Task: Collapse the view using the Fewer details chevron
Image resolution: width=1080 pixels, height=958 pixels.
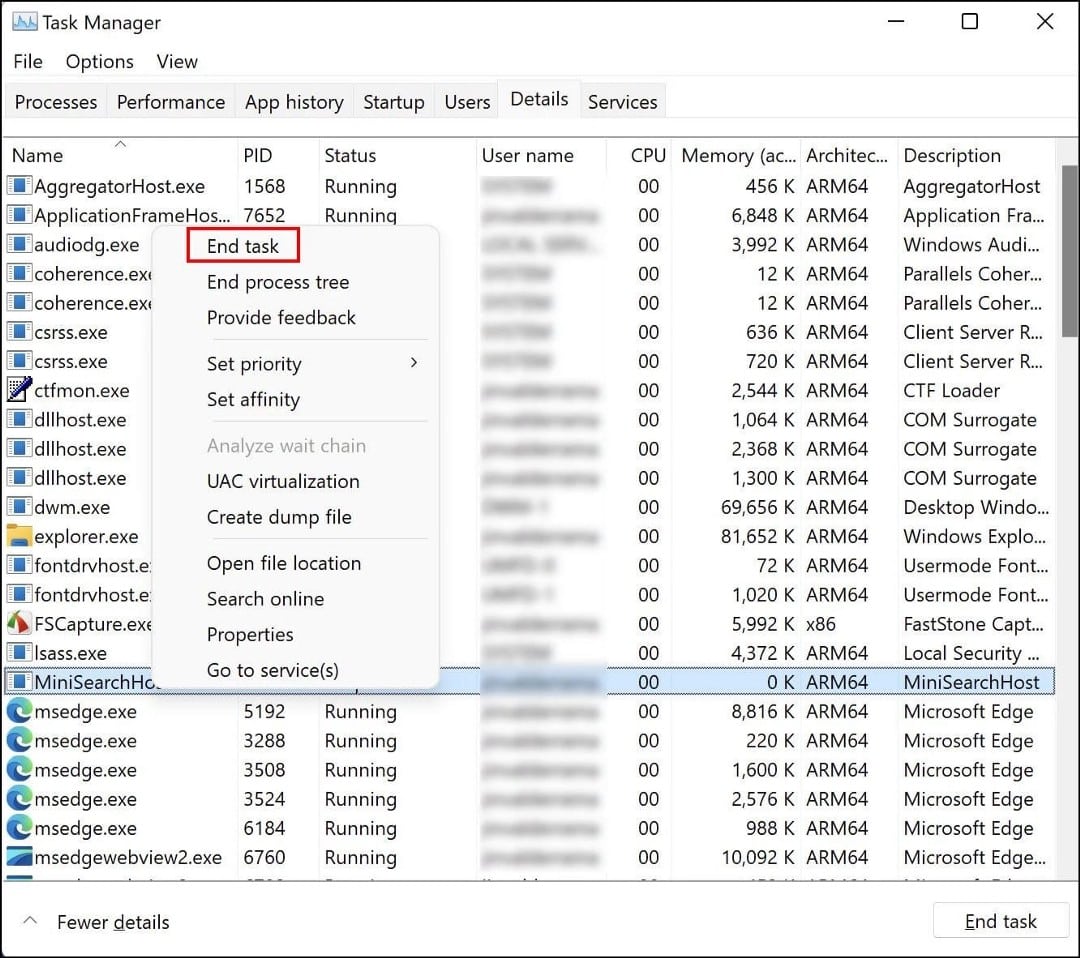Action: tap(30, 922)
